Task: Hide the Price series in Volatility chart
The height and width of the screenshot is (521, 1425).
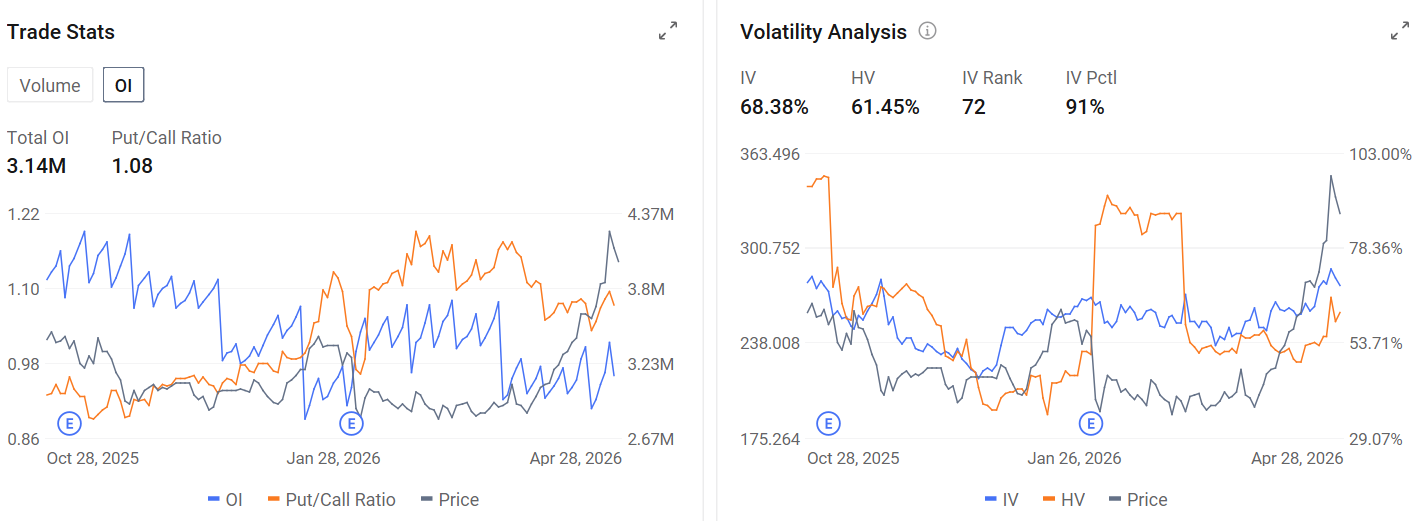Action: click(1137, 500)
